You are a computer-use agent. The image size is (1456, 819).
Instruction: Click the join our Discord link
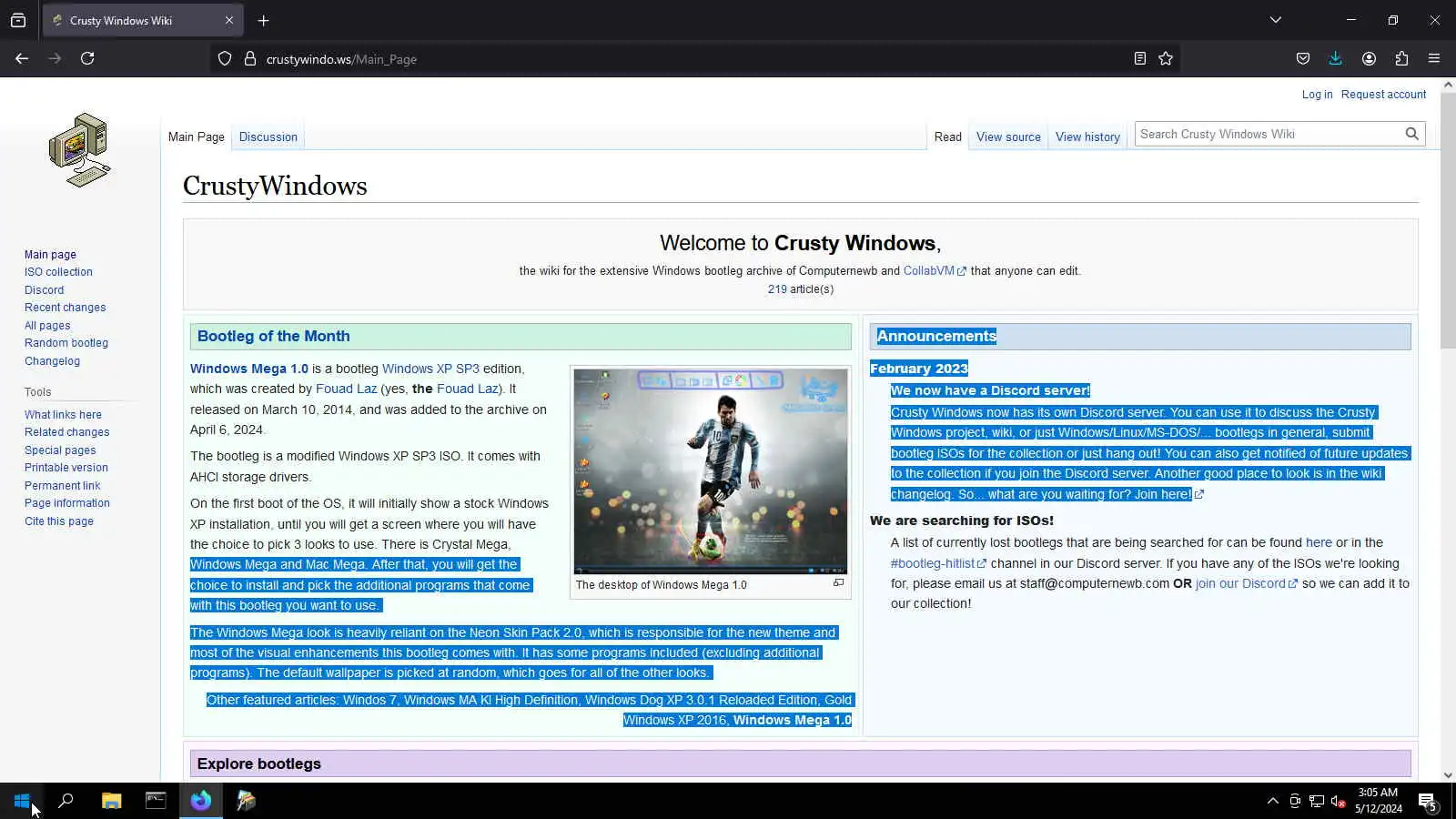[1246, 583]
